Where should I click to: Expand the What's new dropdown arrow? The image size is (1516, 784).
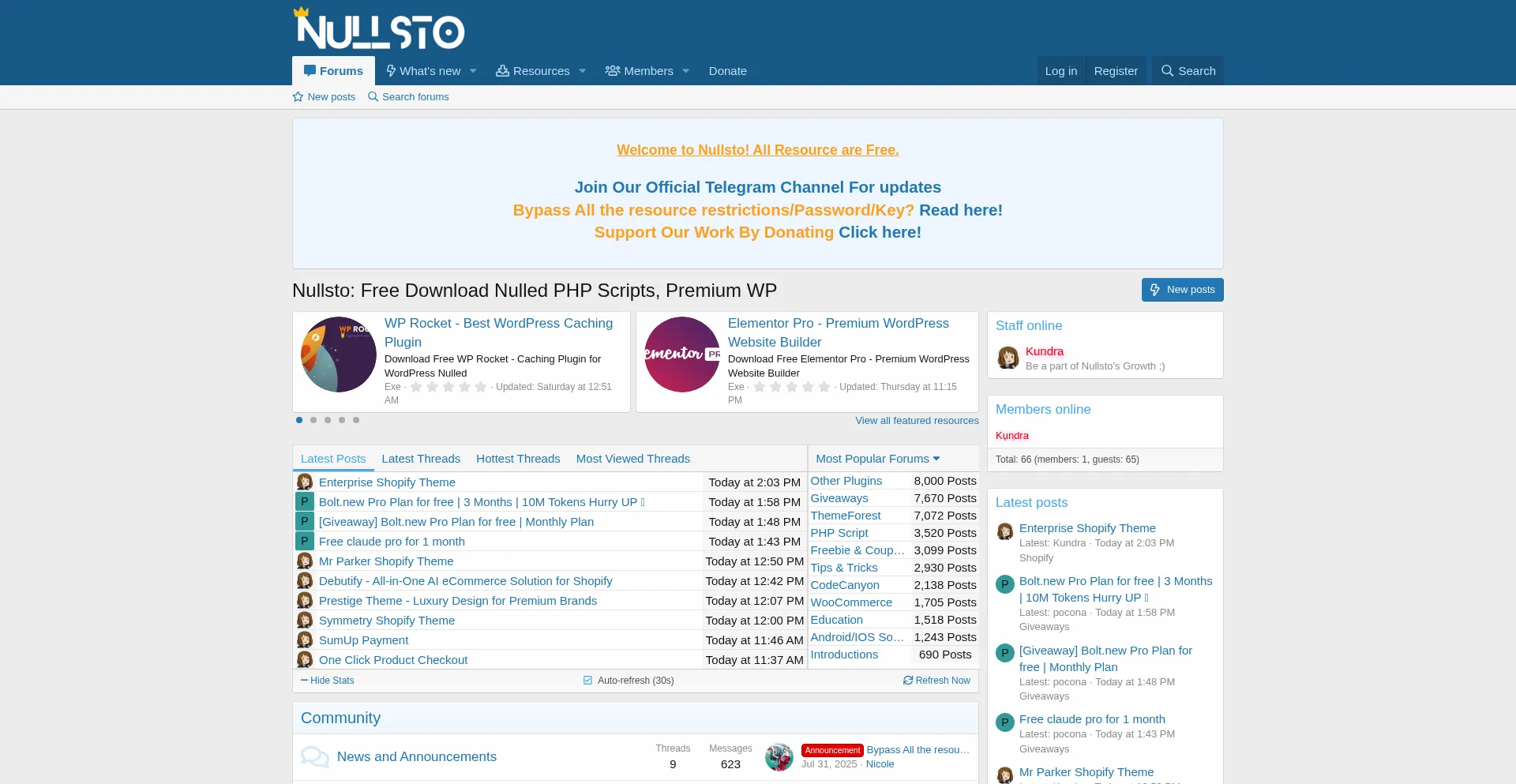click(473, 71)
